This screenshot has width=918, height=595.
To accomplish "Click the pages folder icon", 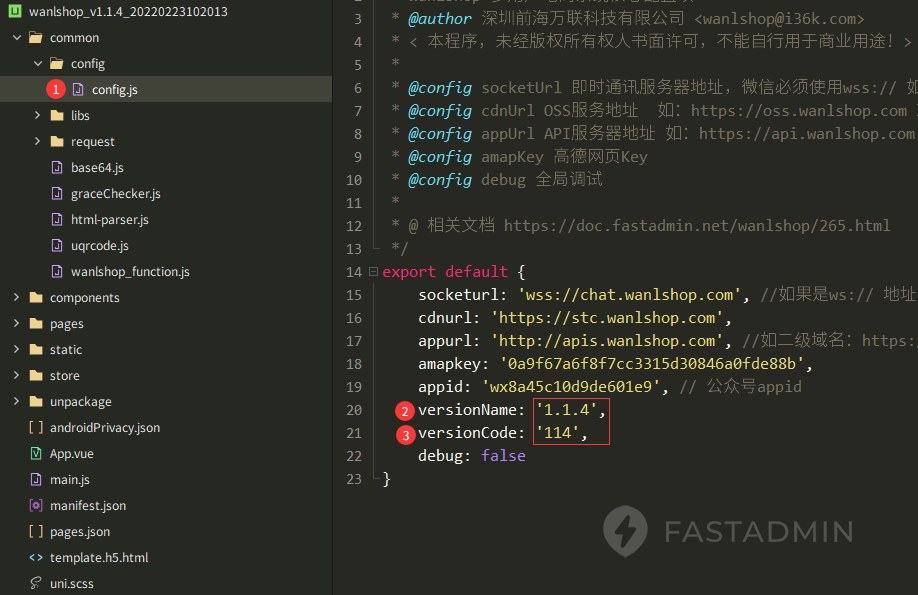I will (36, 323).
